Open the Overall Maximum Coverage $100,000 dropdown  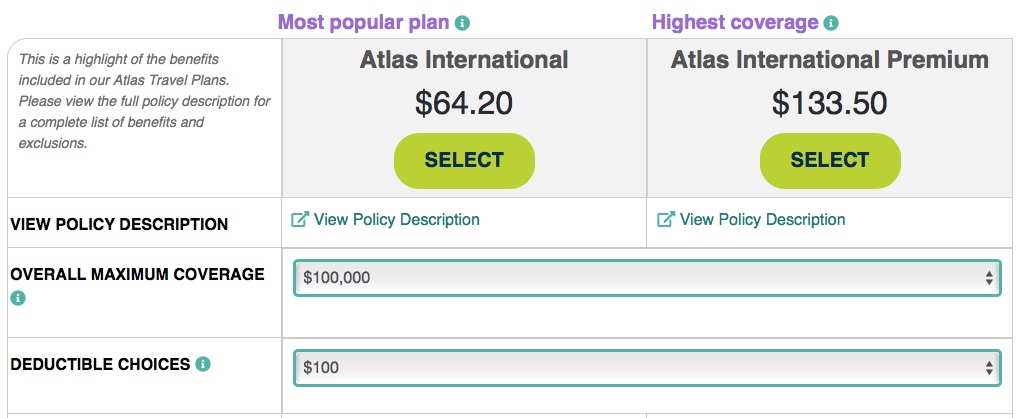(x=647, y=278)
